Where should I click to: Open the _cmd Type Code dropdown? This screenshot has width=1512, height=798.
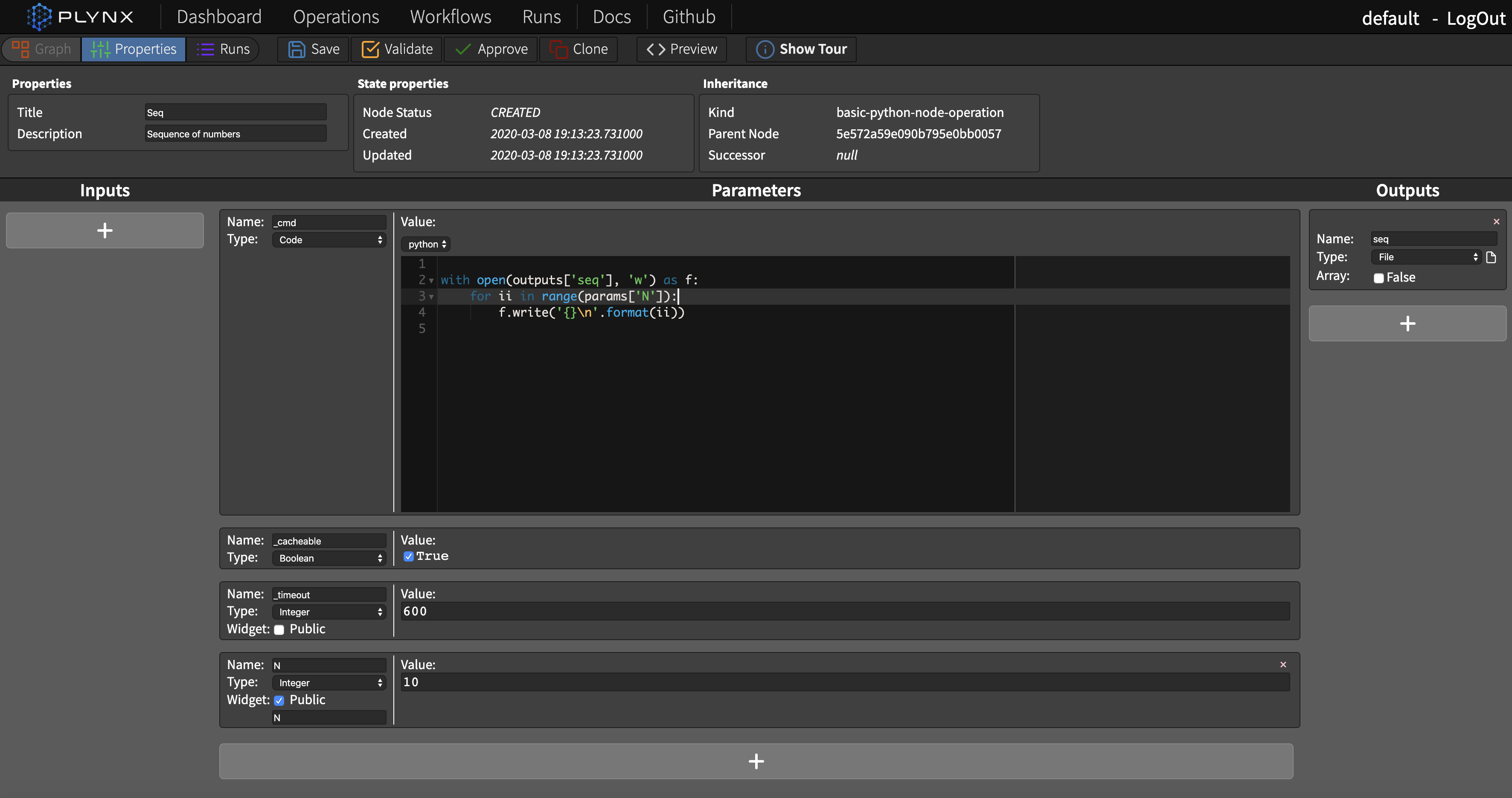click(329, 239)
